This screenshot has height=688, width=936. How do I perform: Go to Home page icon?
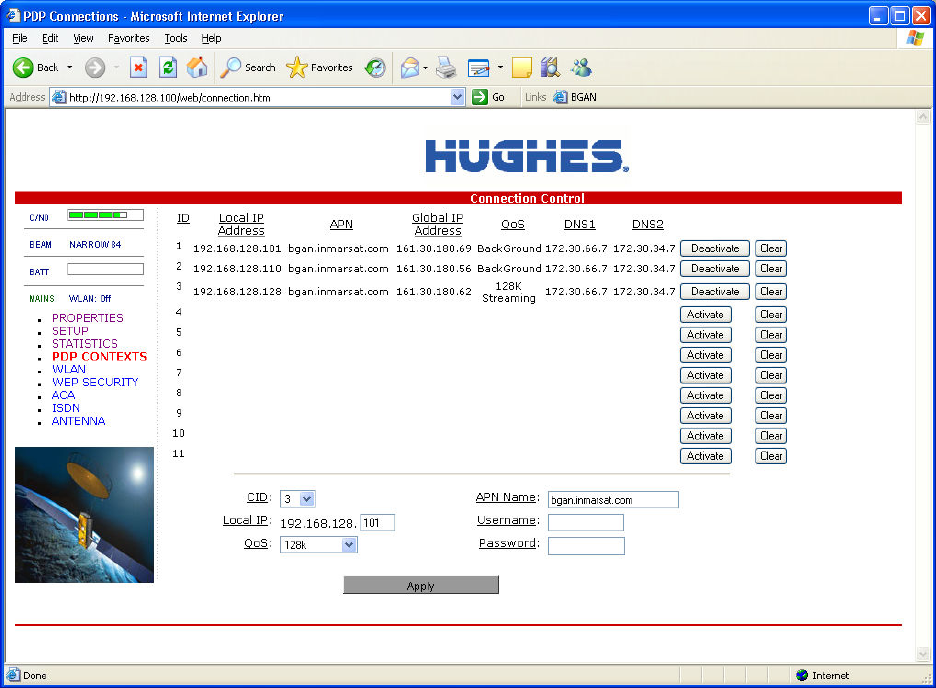pyautogui.click(x=197, y=67)
